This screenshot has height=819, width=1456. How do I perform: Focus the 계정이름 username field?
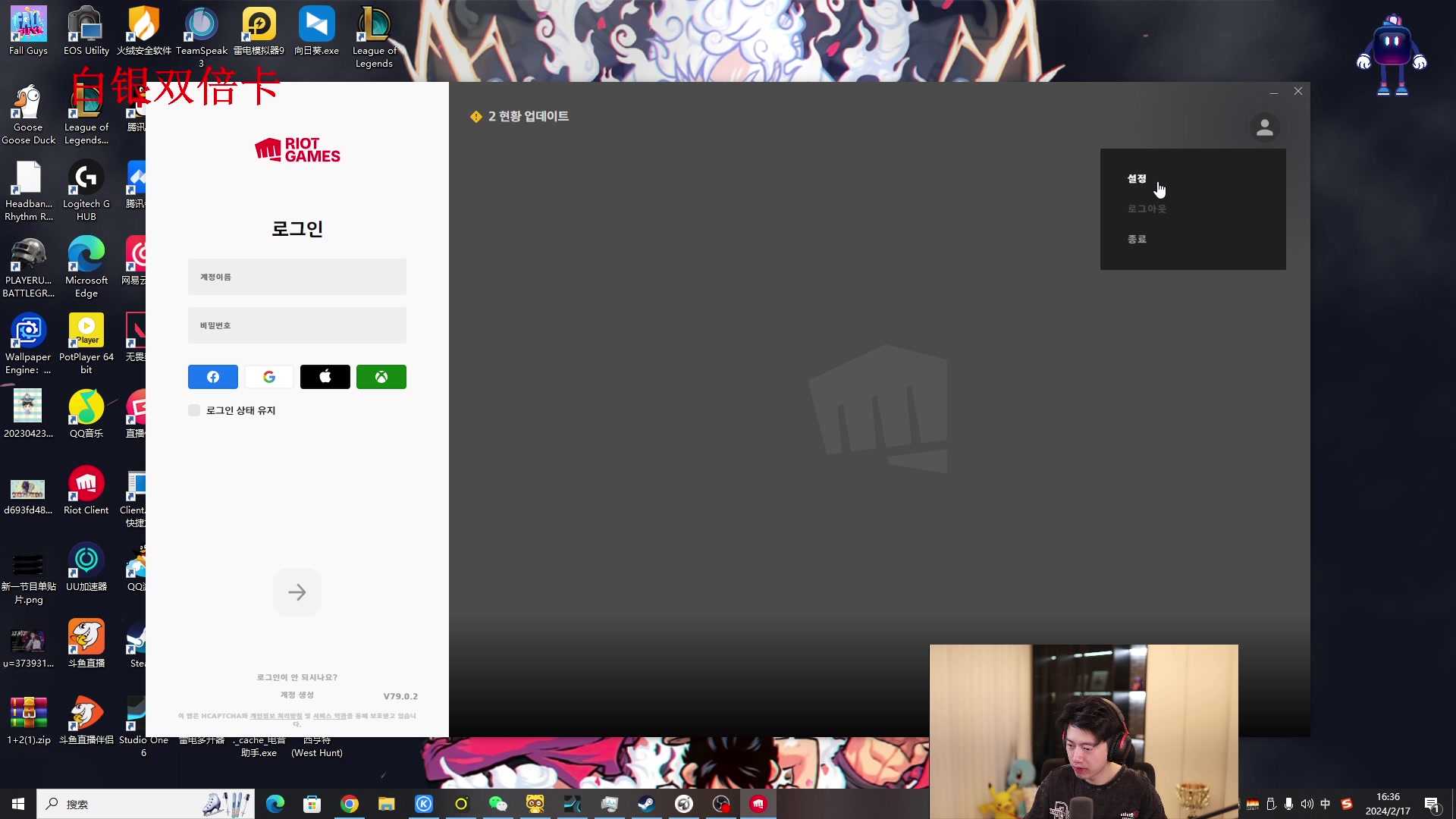pyautogui.click(x=297, y=277)
